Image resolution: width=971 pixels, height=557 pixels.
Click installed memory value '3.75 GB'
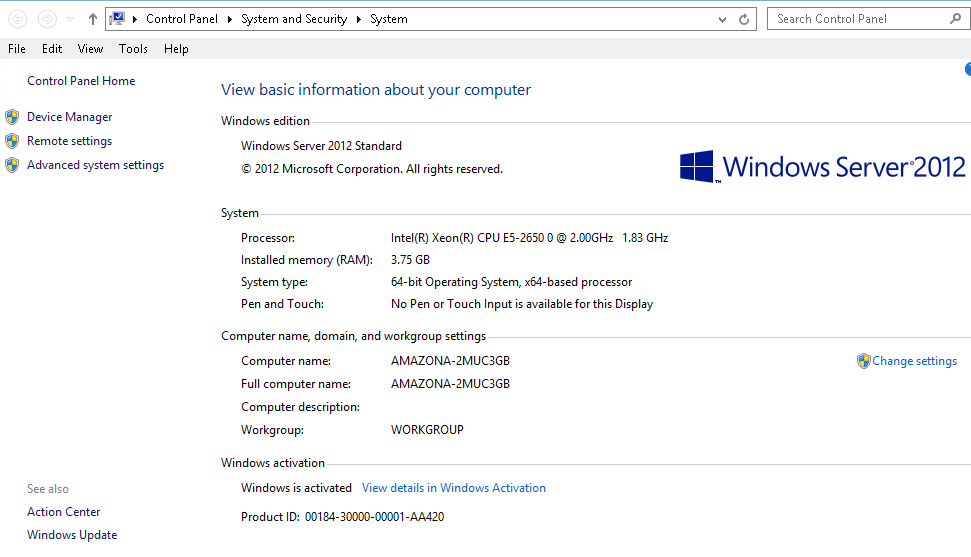coord(410,260)
